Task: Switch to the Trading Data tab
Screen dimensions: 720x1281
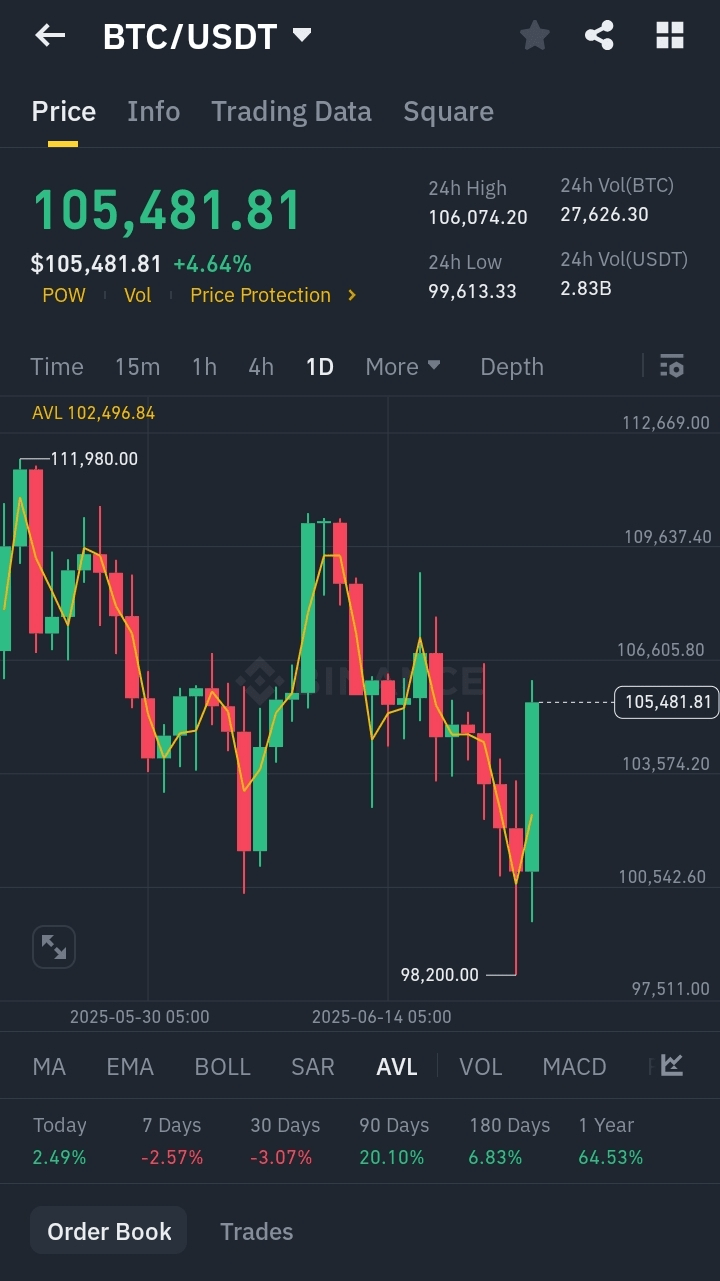Action: coord(291,111)
